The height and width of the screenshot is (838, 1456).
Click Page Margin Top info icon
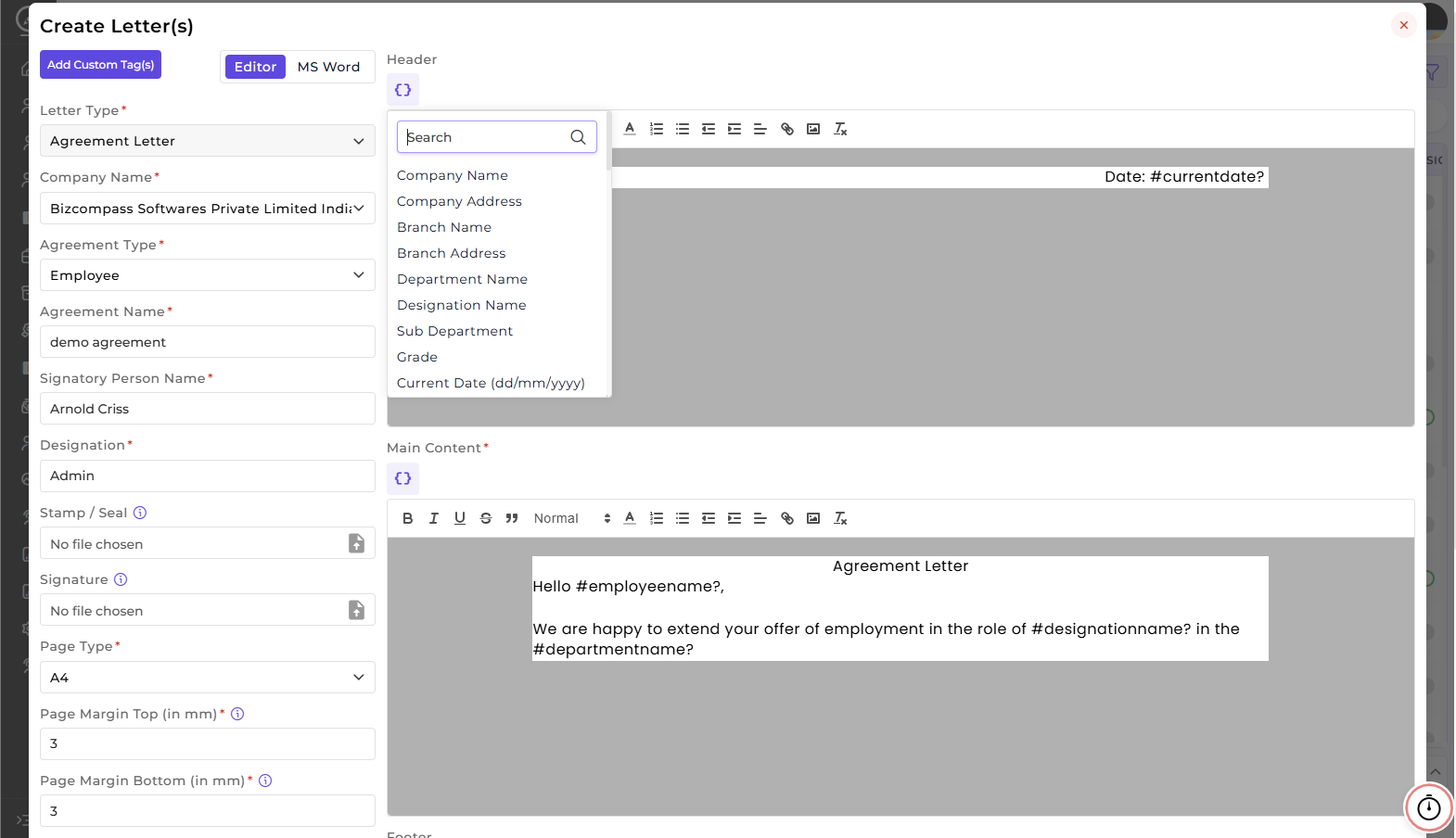[237, 714]
